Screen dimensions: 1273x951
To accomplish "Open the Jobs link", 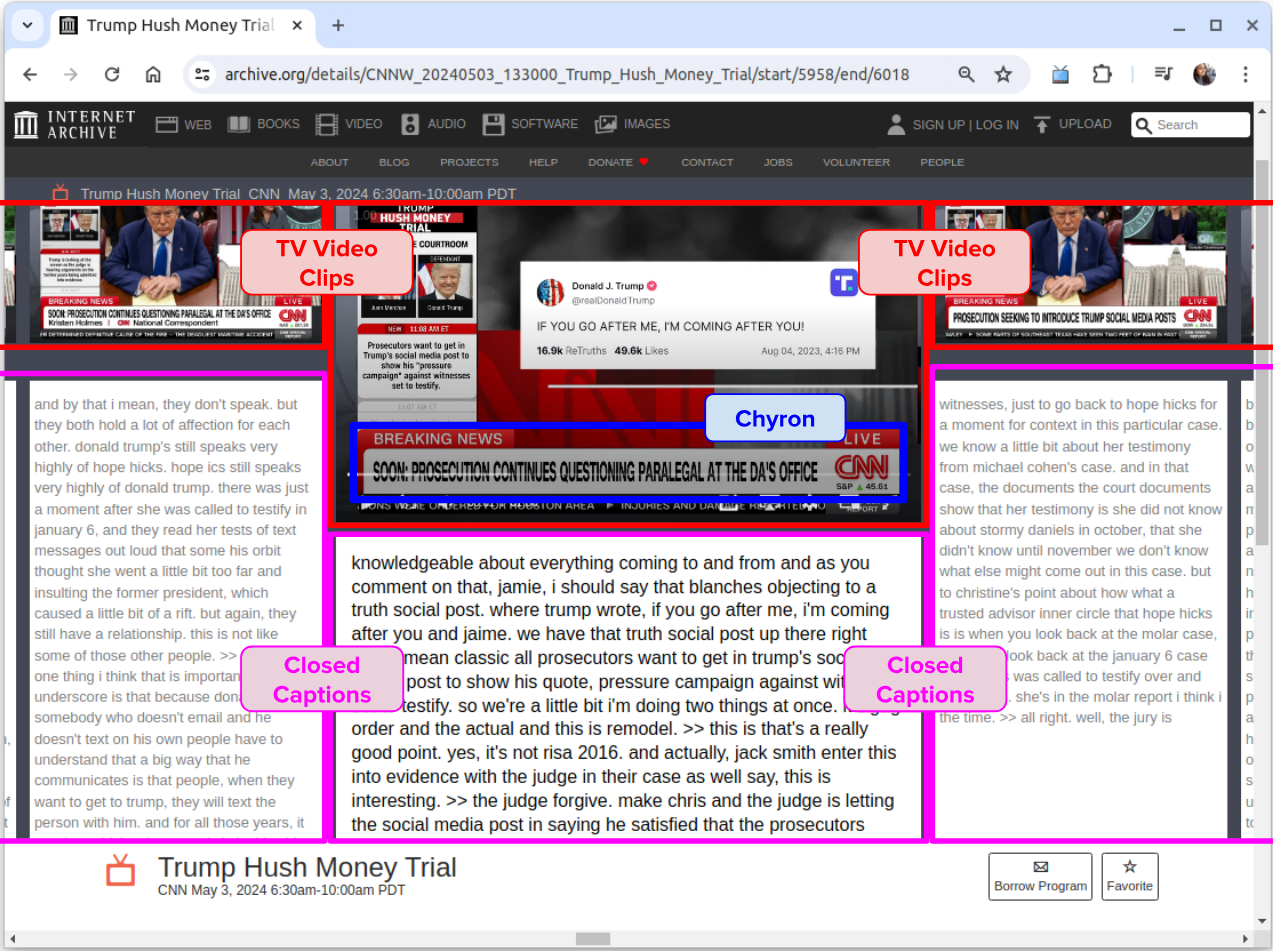I will point(778,162).
